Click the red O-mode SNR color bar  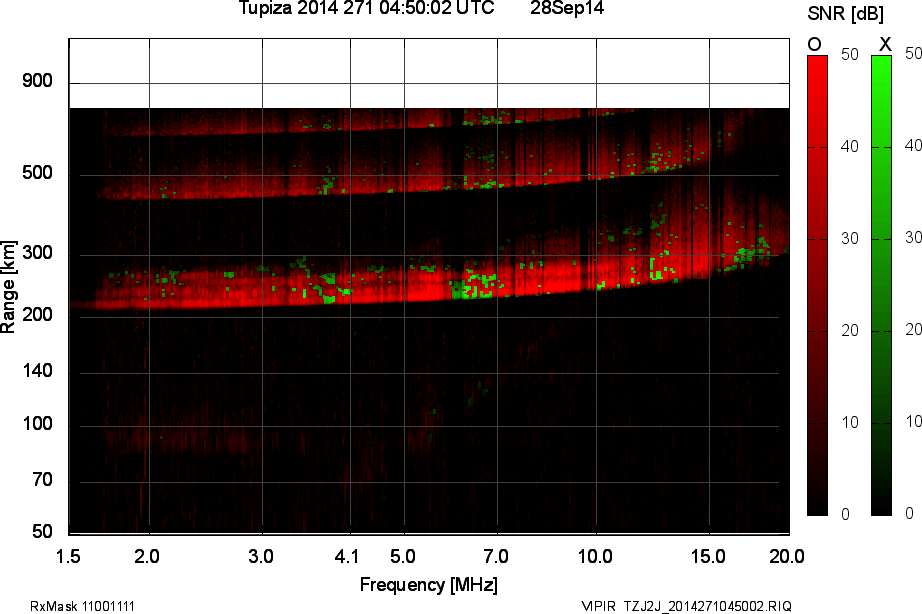tap(817, 286)
